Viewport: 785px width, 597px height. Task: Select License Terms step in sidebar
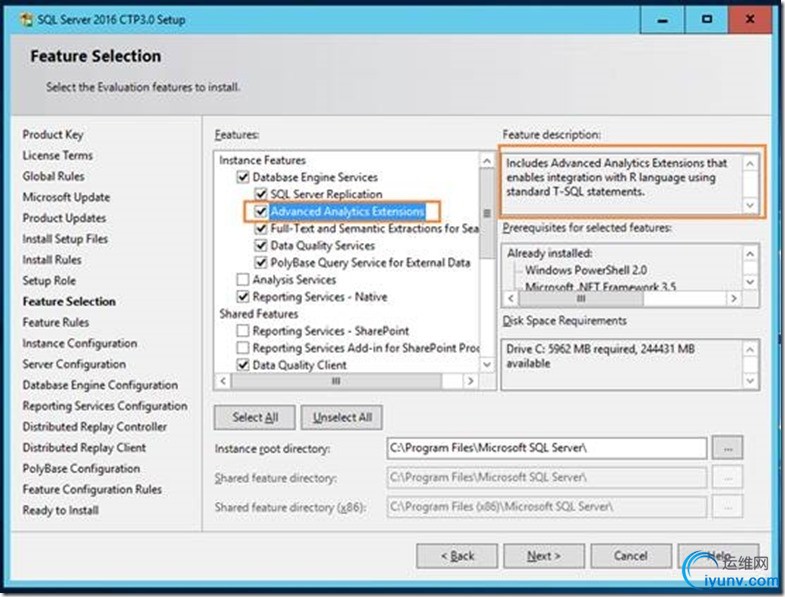58,156
